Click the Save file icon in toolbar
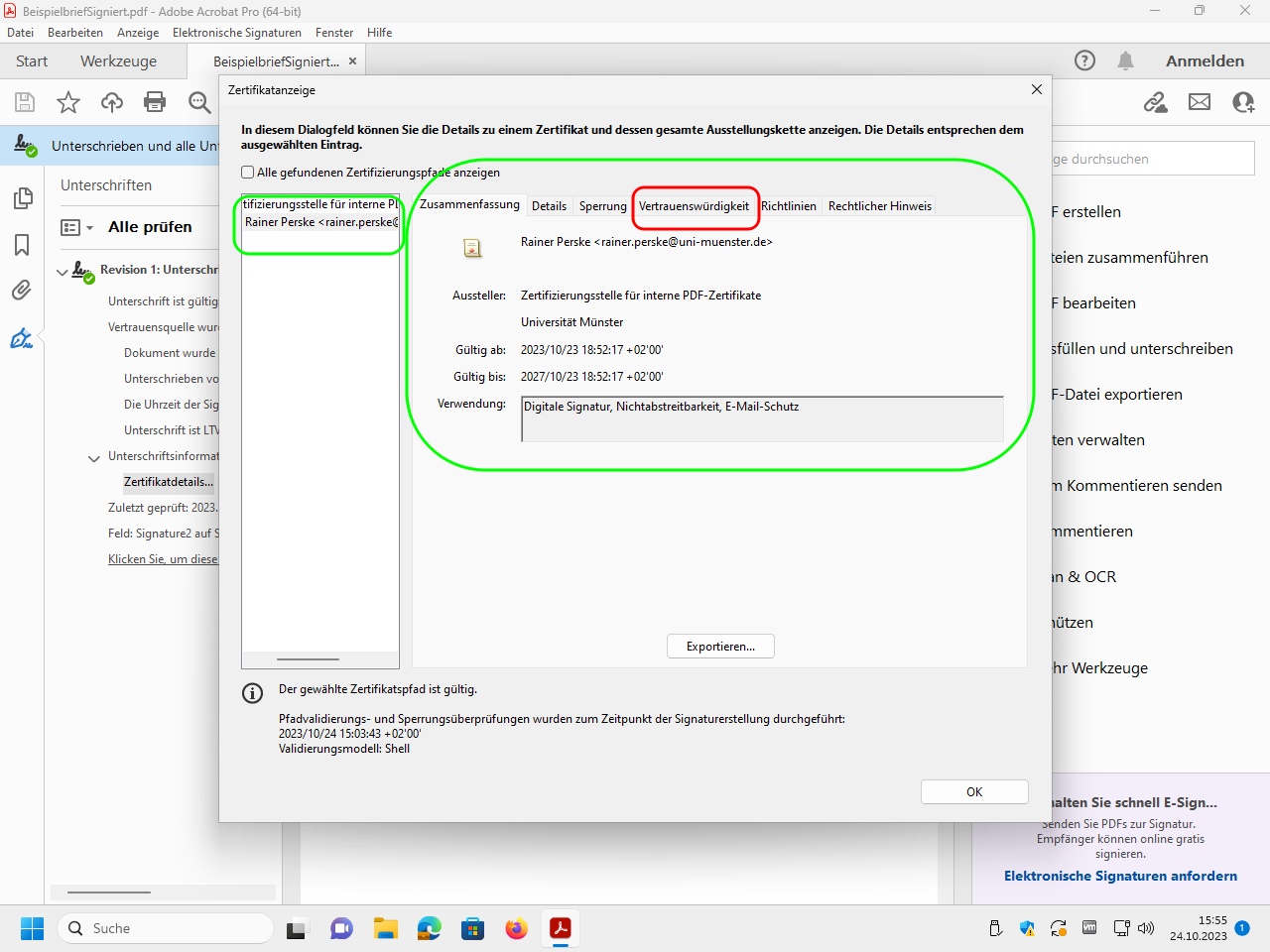The height and width of the screenshot is (952, 1270). pyautogui.click(x=25, y=102)
